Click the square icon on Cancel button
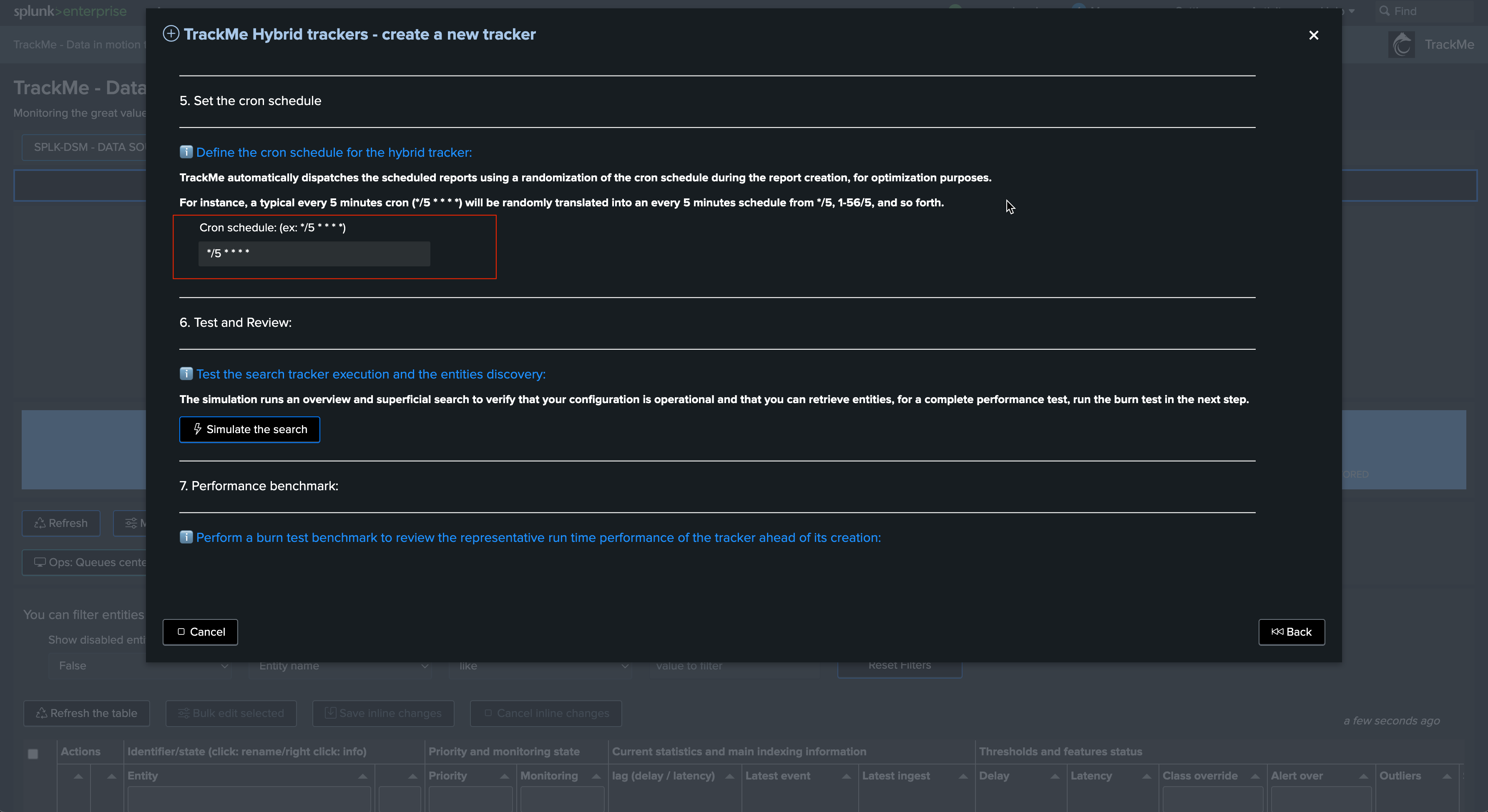This screenshot has width=1488, height=812. click(x=181, y=632)
